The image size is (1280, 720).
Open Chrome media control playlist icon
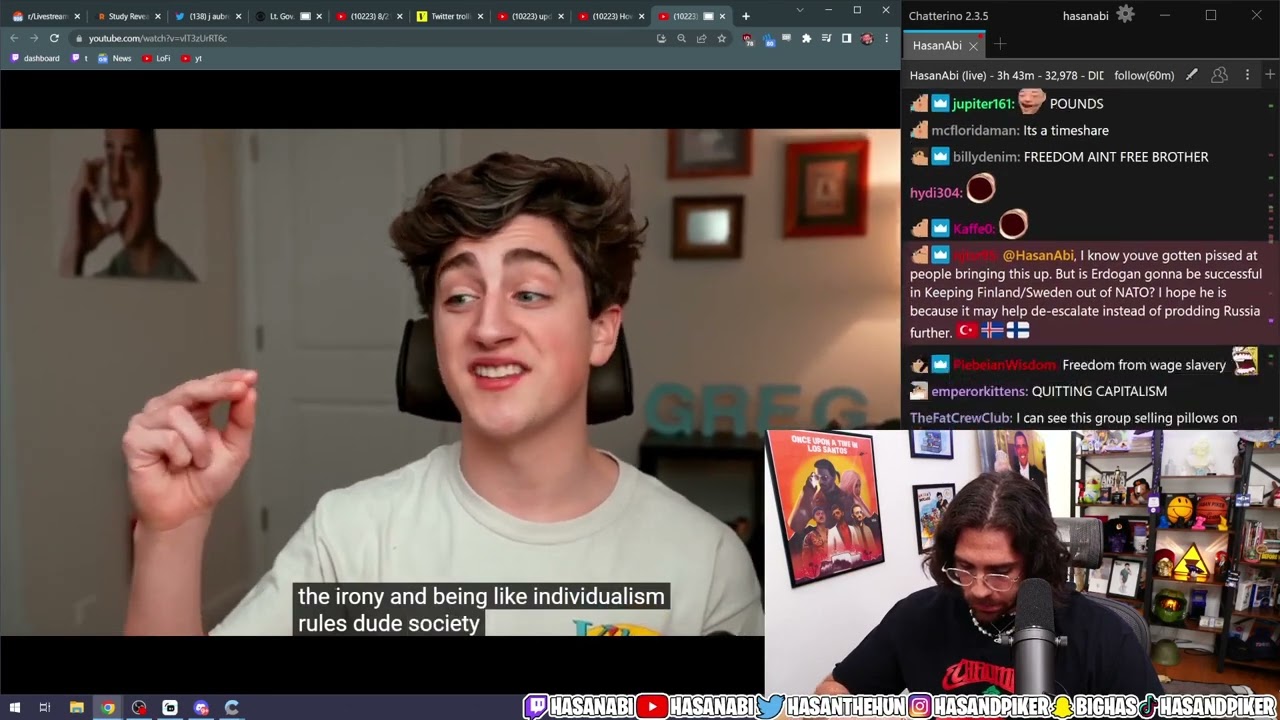point(827,38)
